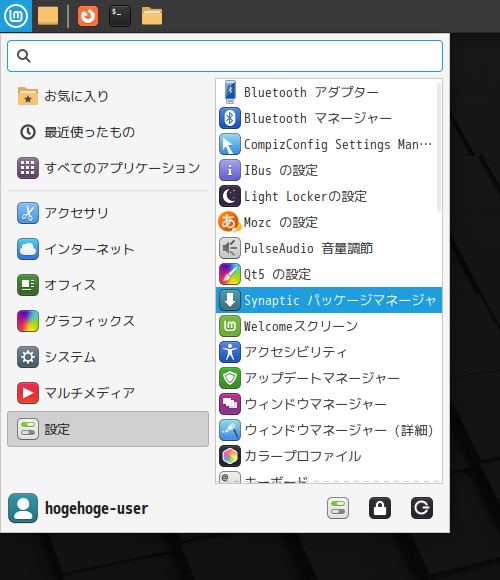Select the インターネット category
The width and height of the screenshot is (500, 580).
pyautogui.click(x=108, y=249)
